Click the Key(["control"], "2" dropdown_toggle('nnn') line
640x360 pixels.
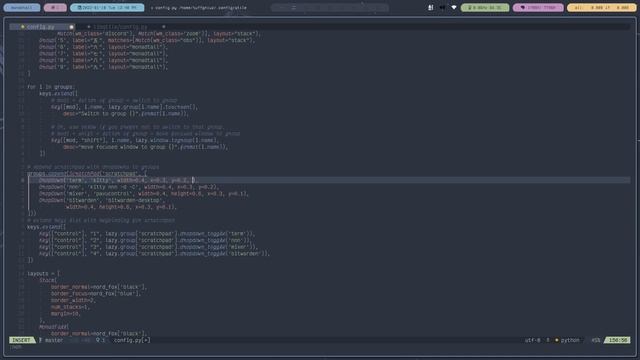point(146,240)
